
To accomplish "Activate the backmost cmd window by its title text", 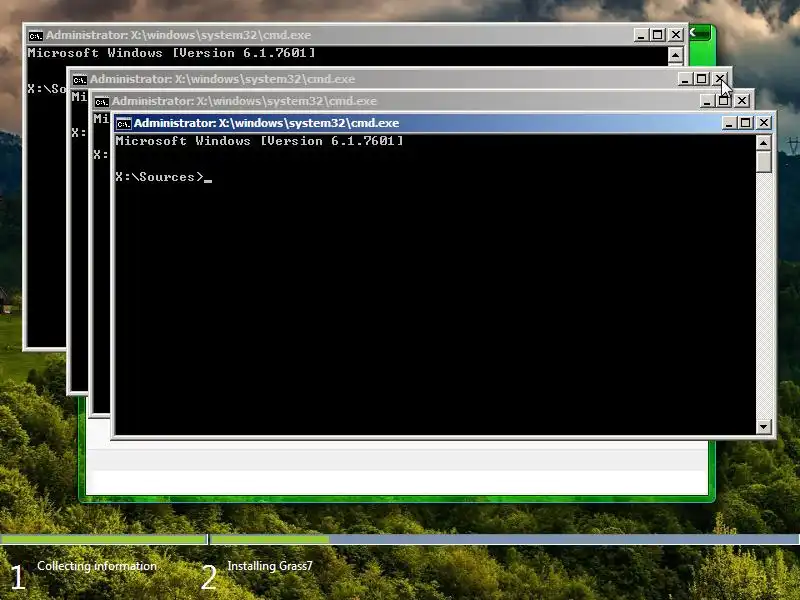I will click(179, 35).
